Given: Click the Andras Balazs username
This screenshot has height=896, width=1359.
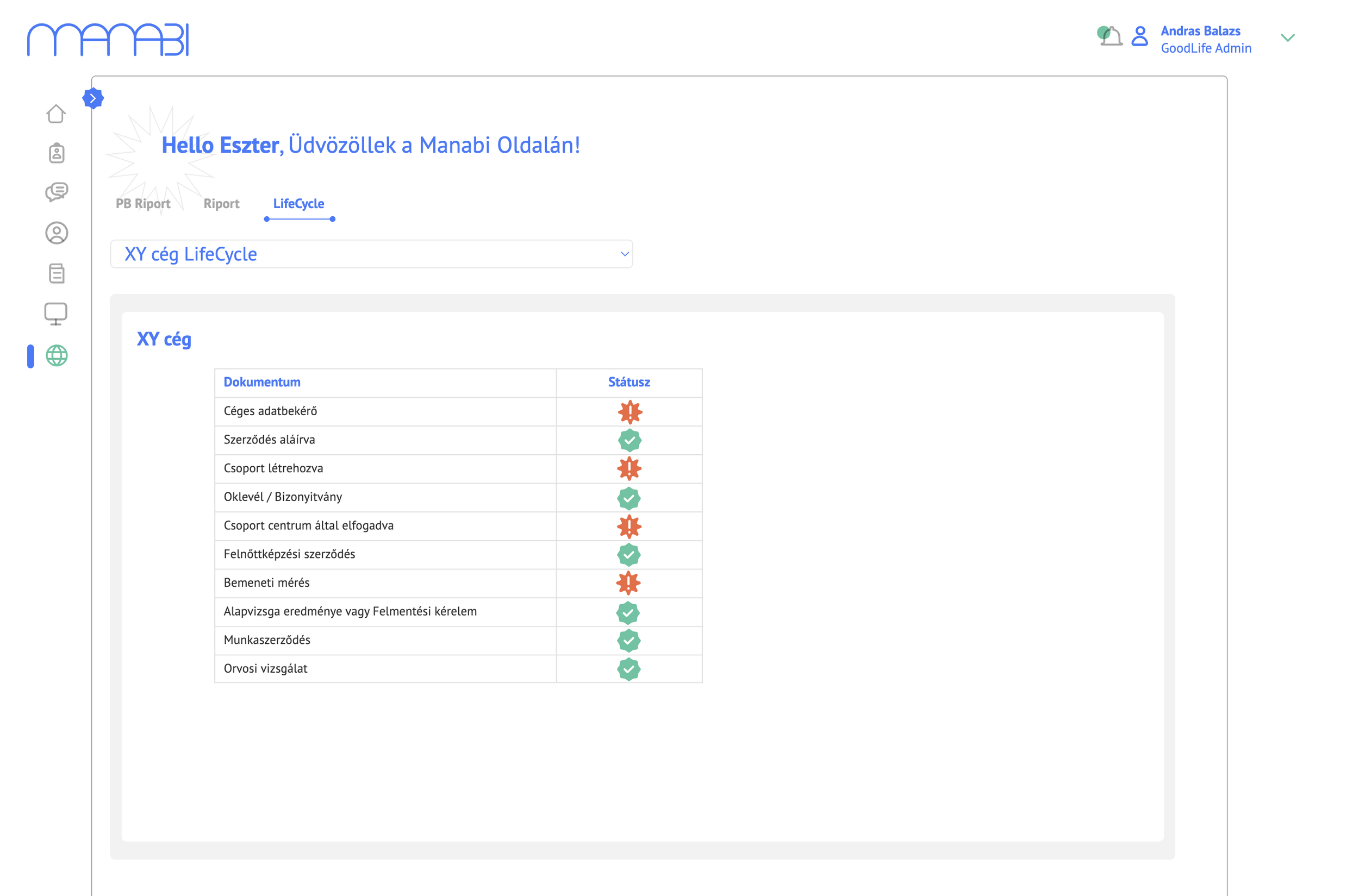Looking at the screenshot, I should click(x=1201, y=31).
